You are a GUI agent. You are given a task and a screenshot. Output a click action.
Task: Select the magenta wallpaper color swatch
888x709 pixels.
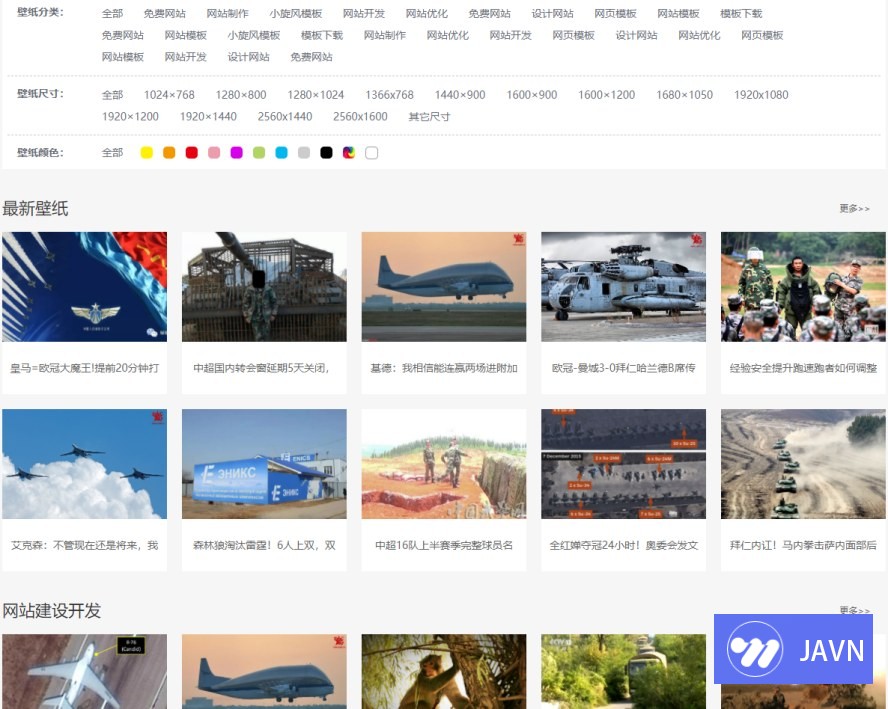click(237, 152)
